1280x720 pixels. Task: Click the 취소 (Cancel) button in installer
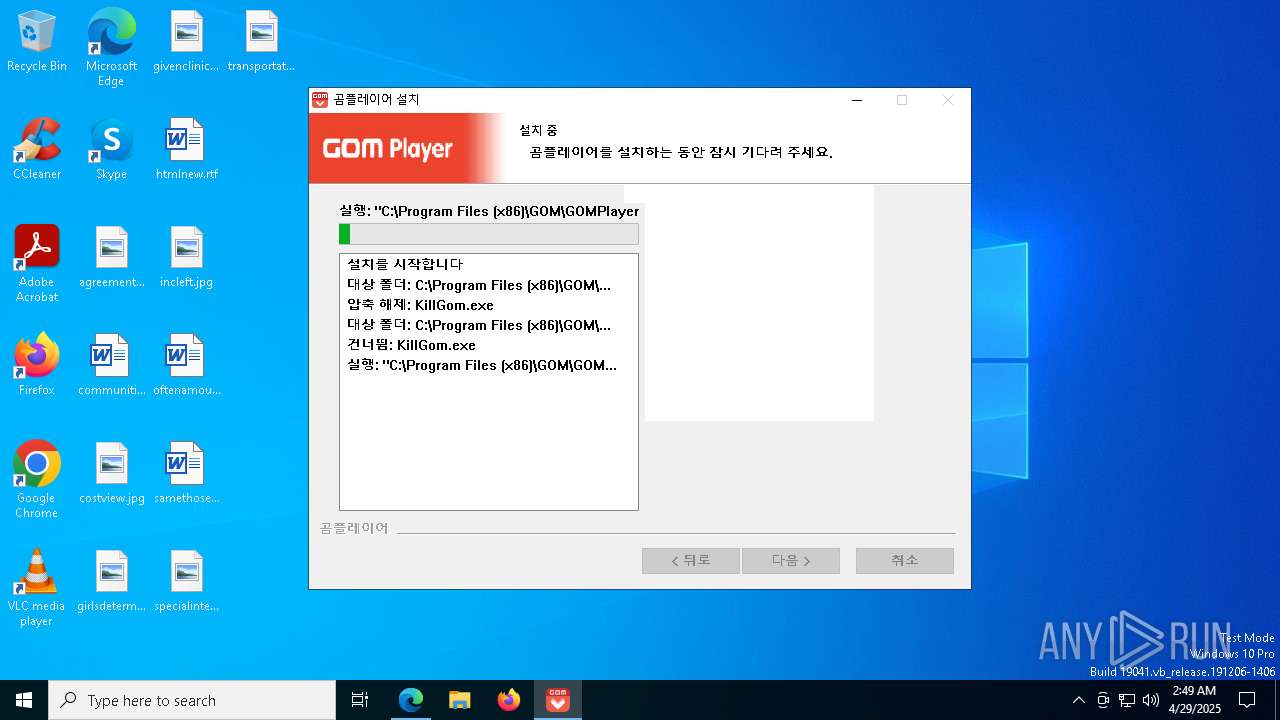pos(905,561)
